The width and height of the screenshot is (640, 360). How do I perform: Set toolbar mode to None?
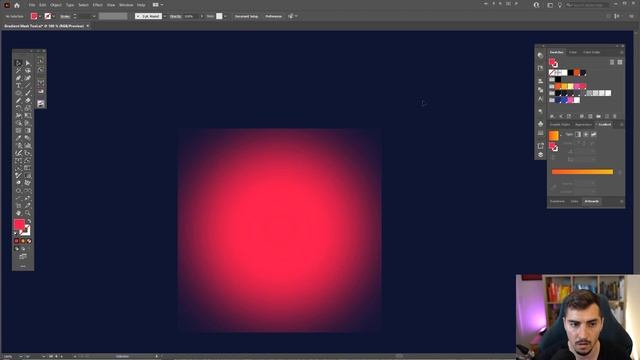tap(29, 241)
